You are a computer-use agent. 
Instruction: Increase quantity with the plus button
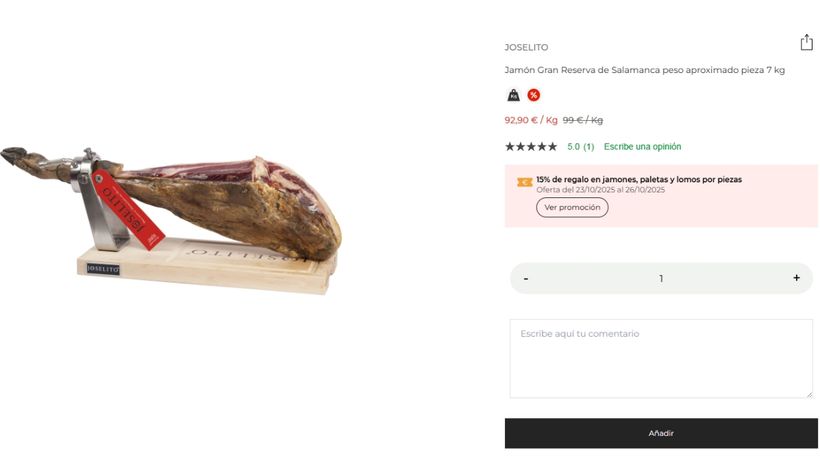point(796,278)
